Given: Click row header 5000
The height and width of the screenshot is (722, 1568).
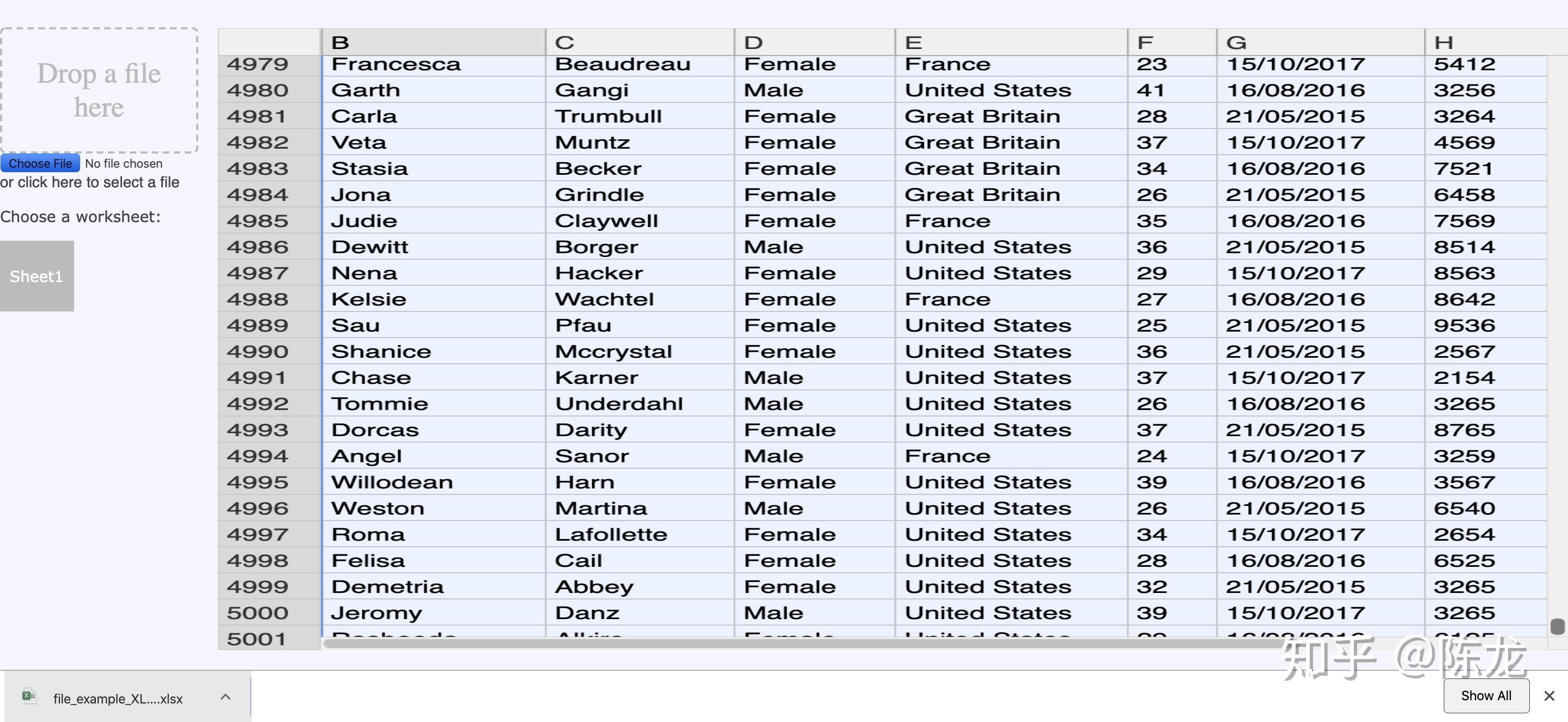Looking at the screenshot, I should pos(269,613).
